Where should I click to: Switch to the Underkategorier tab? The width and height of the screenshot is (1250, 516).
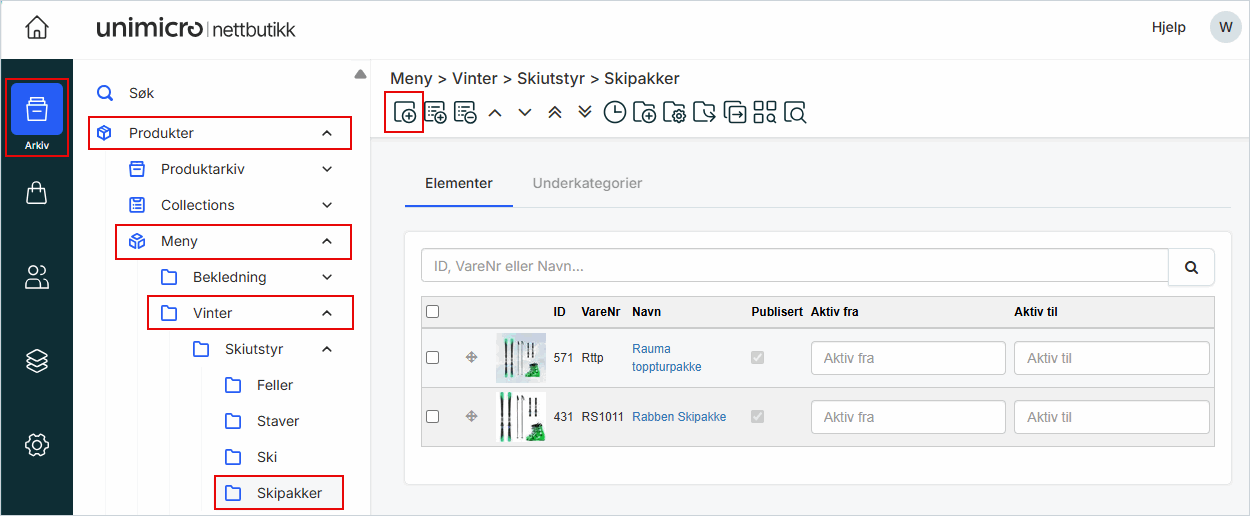pos(587,184)
